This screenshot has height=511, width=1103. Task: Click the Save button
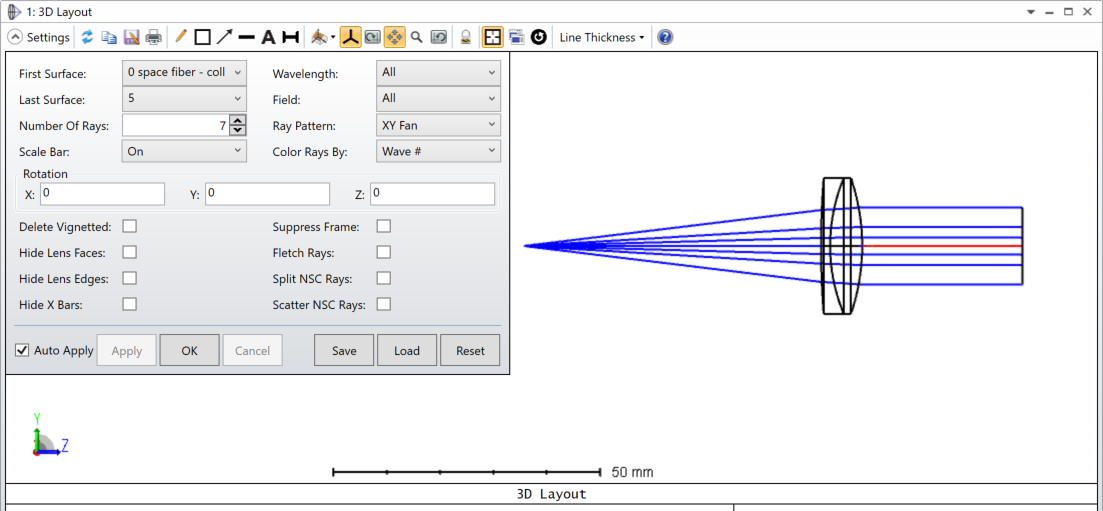click(x=344, y=351)
